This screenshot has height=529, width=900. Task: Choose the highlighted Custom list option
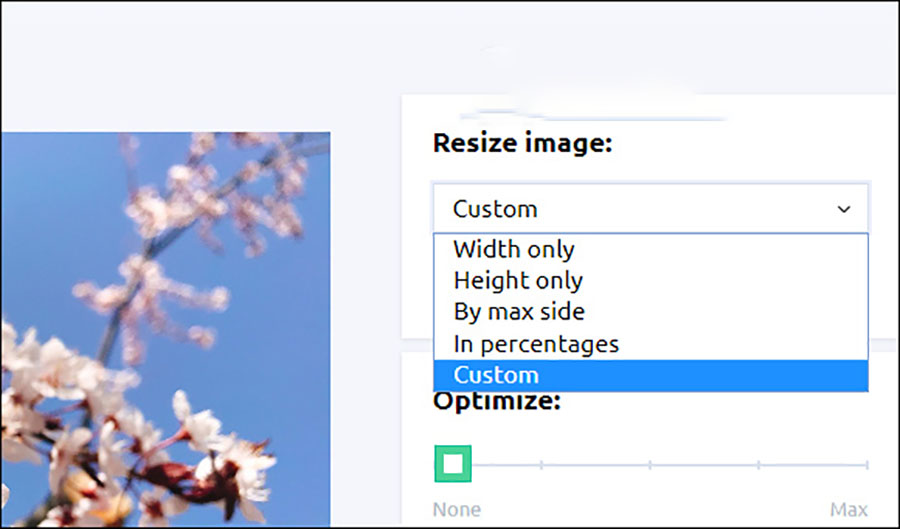tap(496, 375)
